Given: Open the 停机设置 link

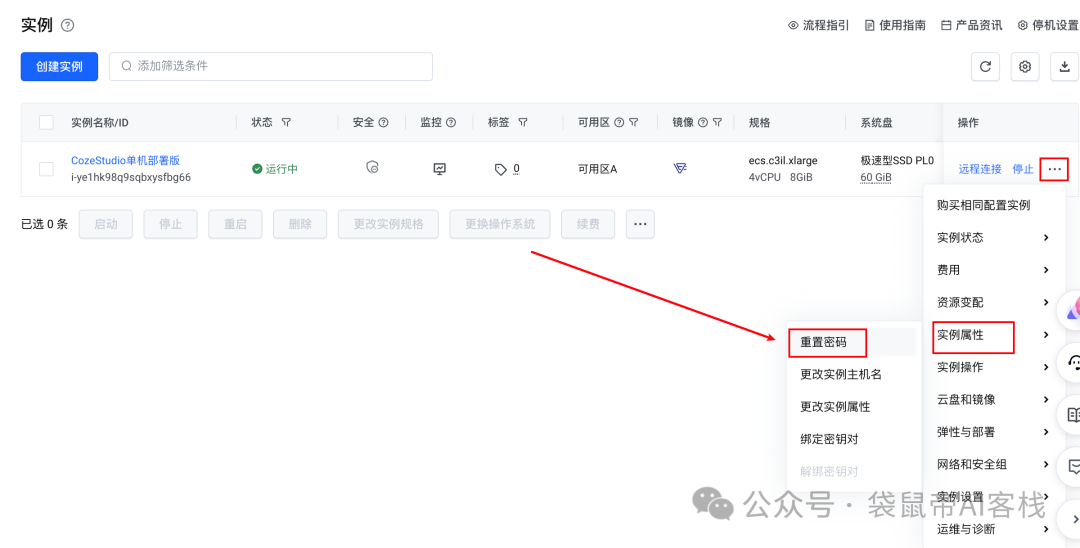Looking at the screenshot, I should [x=1048, y=25].
